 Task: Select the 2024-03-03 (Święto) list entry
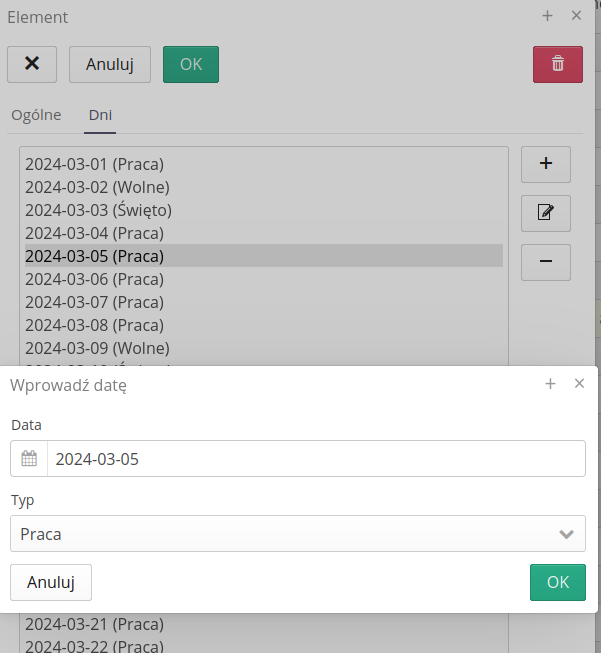(x=99, y=210)
